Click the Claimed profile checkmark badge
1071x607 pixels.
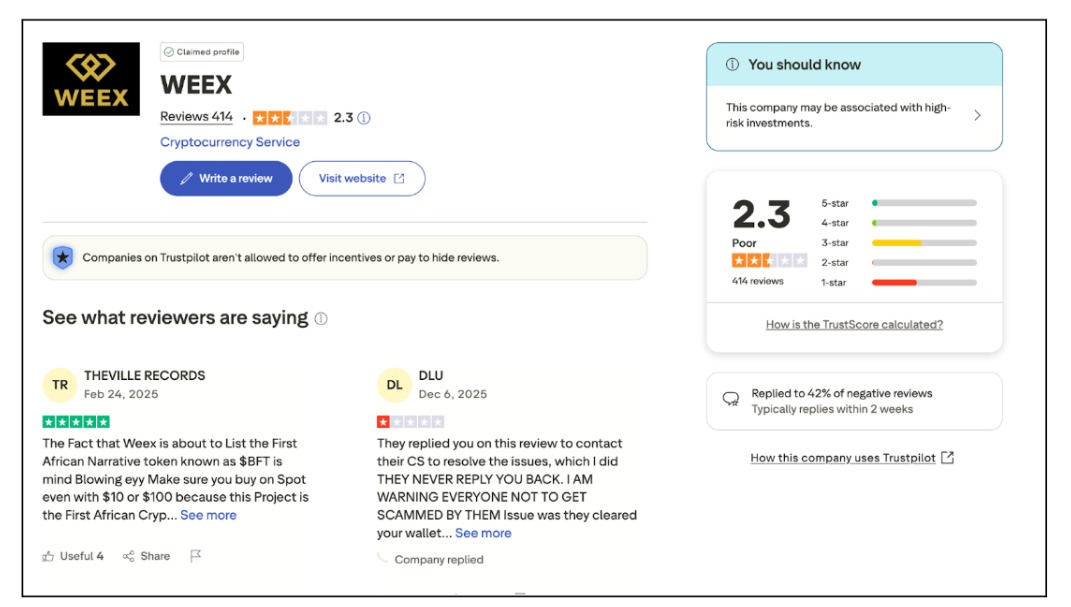169,52
